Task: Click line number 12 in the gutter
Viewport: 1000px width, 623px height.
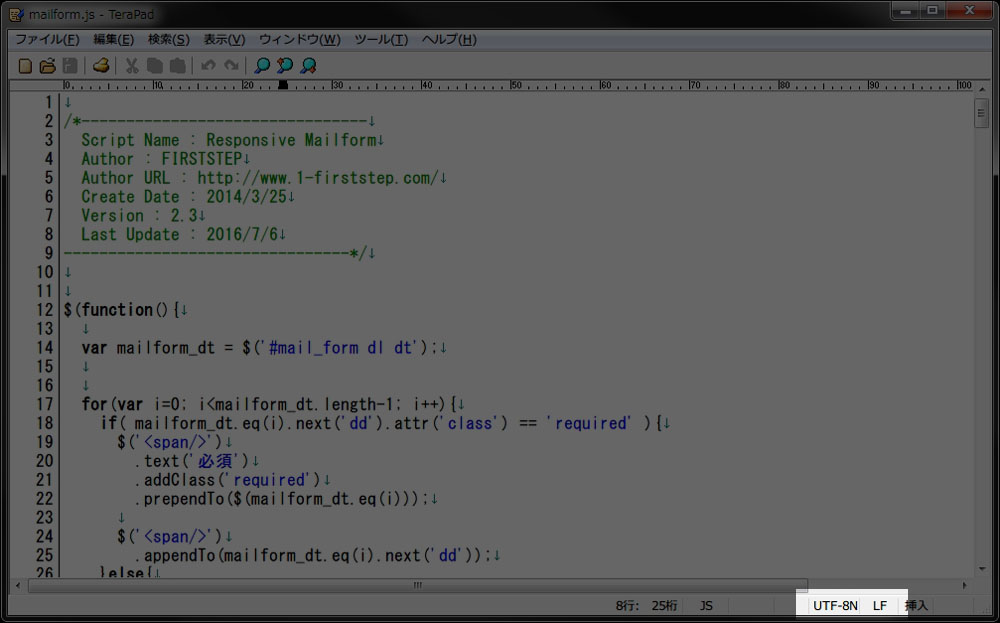Action: pos(45,310)
